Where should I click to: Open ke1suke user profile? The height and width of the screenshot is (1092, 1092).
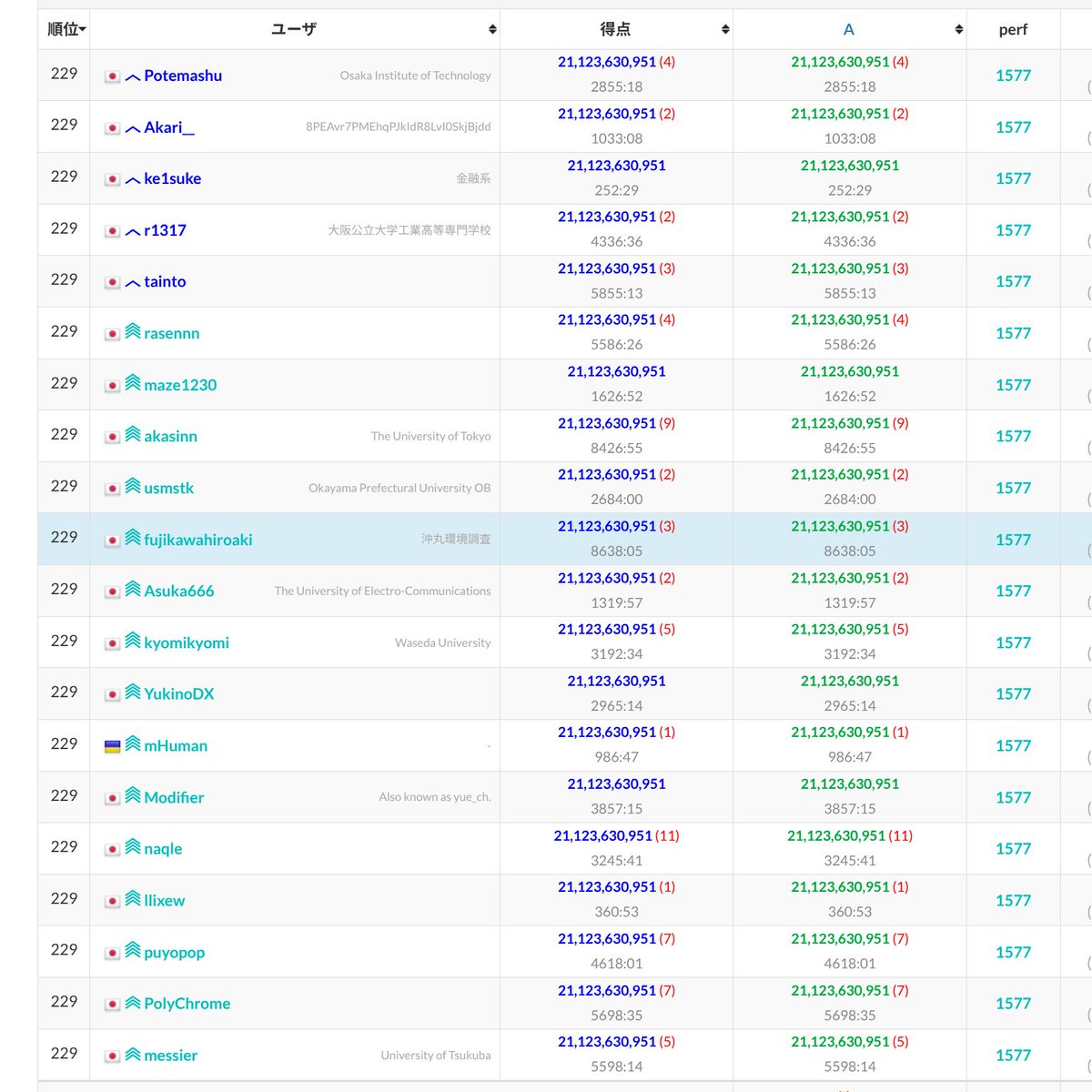[x=173, y=178]
